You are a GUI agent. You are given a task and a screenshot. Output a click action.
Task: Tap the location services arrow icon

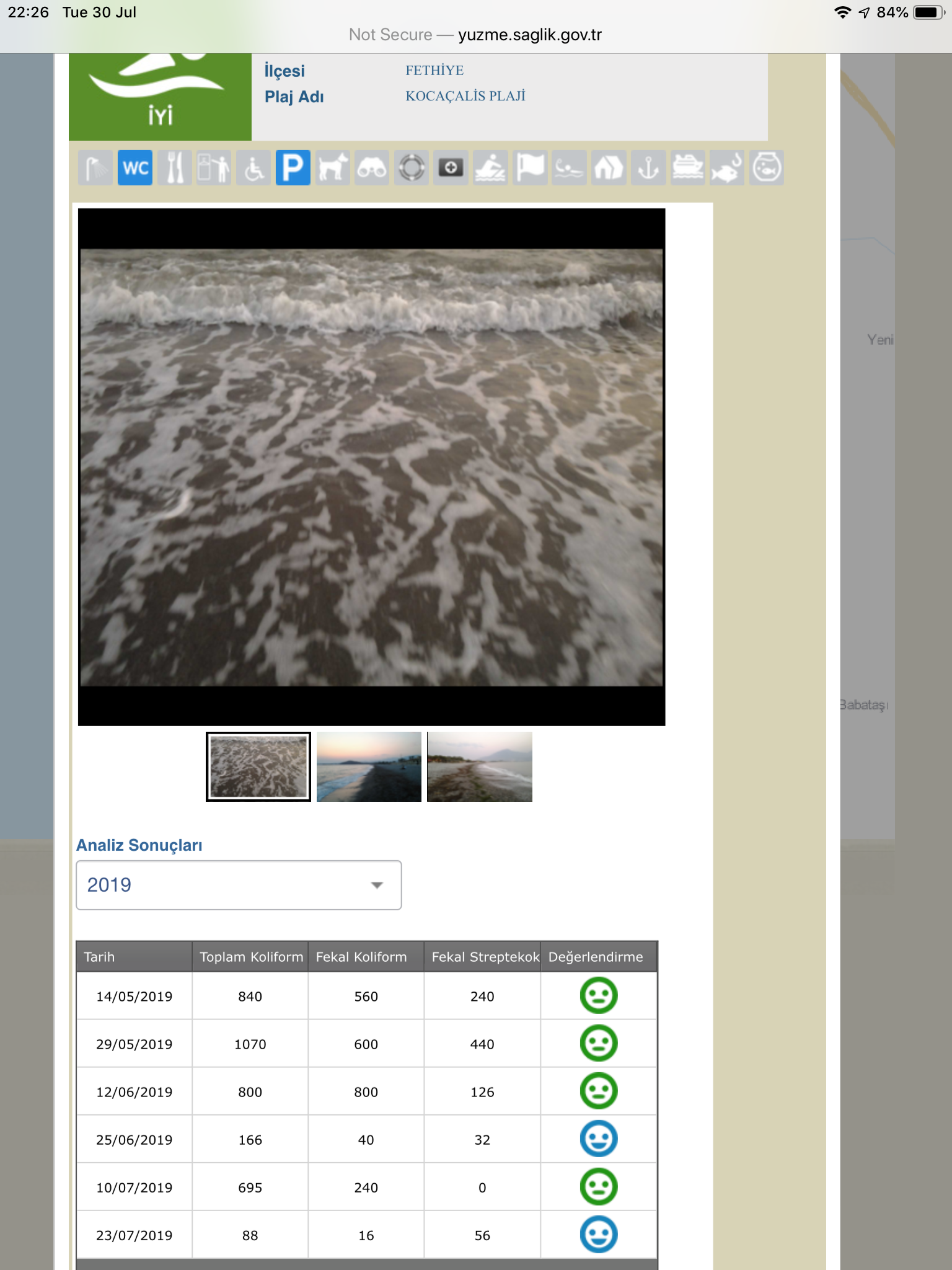click(865, 12)
